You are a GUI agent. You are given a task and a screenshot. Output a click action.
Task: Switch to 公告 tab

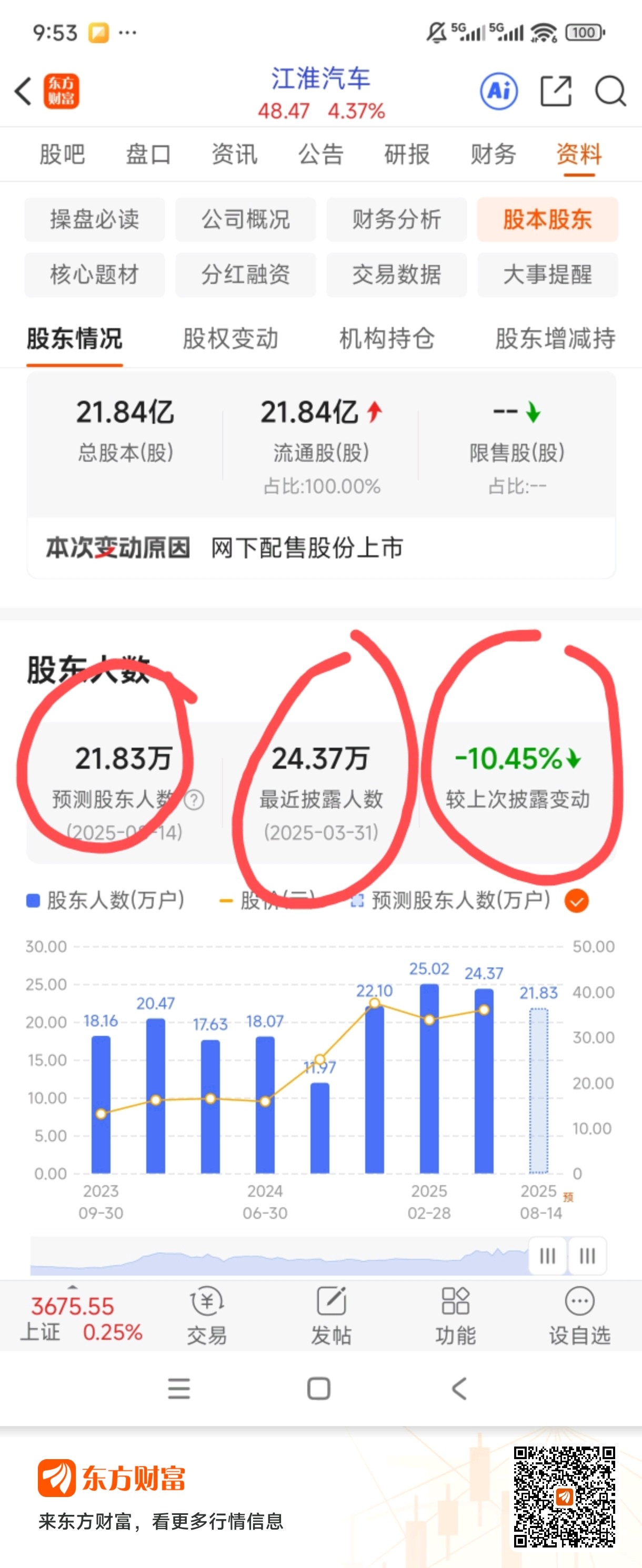(x=321, y=155)
